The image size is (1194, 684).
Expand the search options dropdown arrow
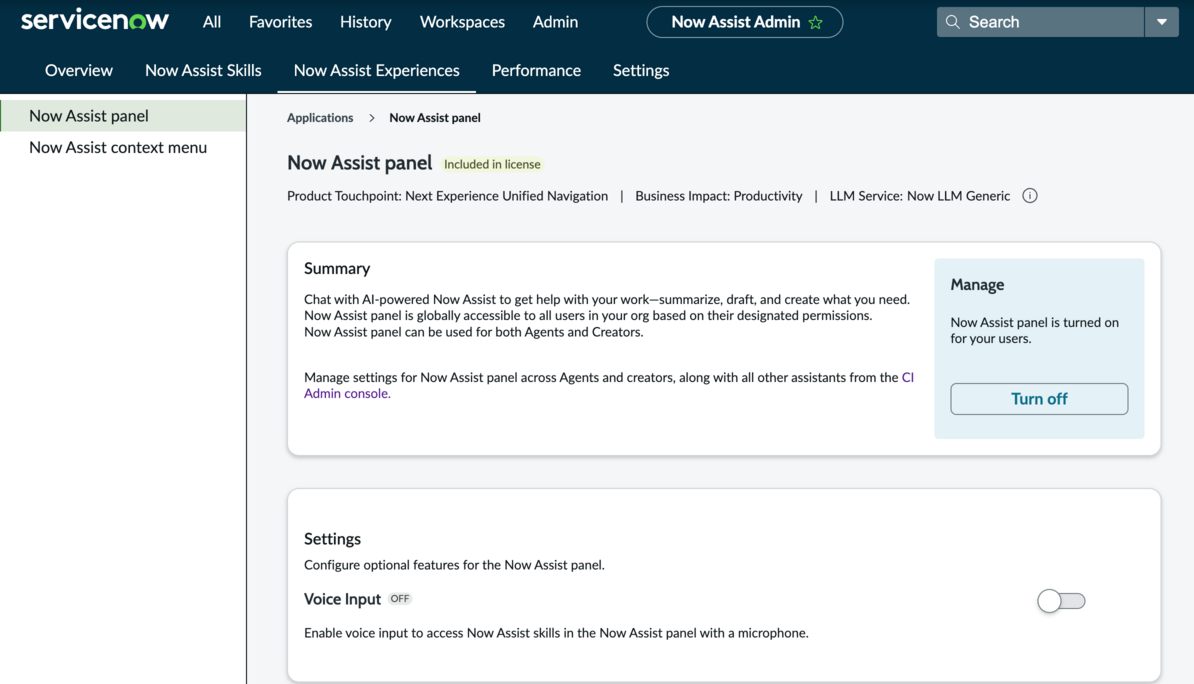click(1162, 22)
